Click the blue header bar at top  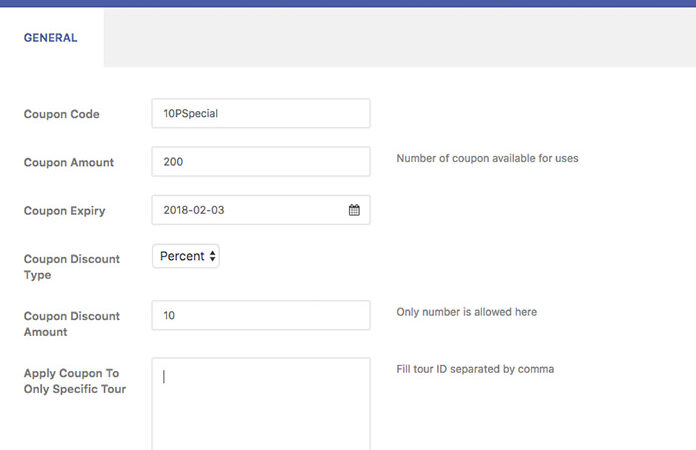point(348,3)
